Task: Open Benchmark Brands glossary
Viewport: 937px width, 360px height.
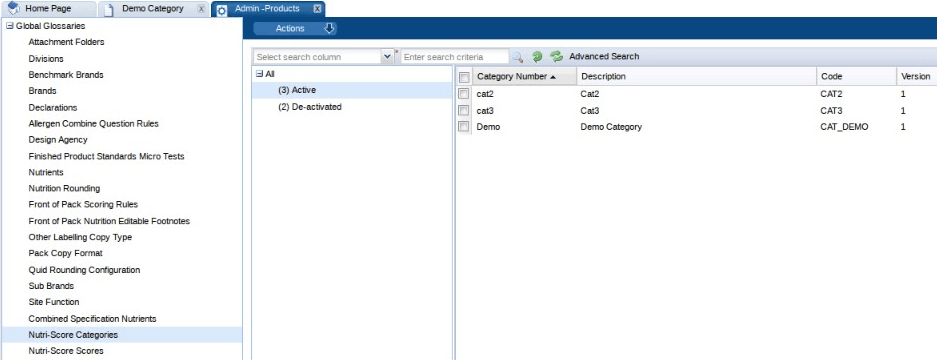Action: click(66, 75)
